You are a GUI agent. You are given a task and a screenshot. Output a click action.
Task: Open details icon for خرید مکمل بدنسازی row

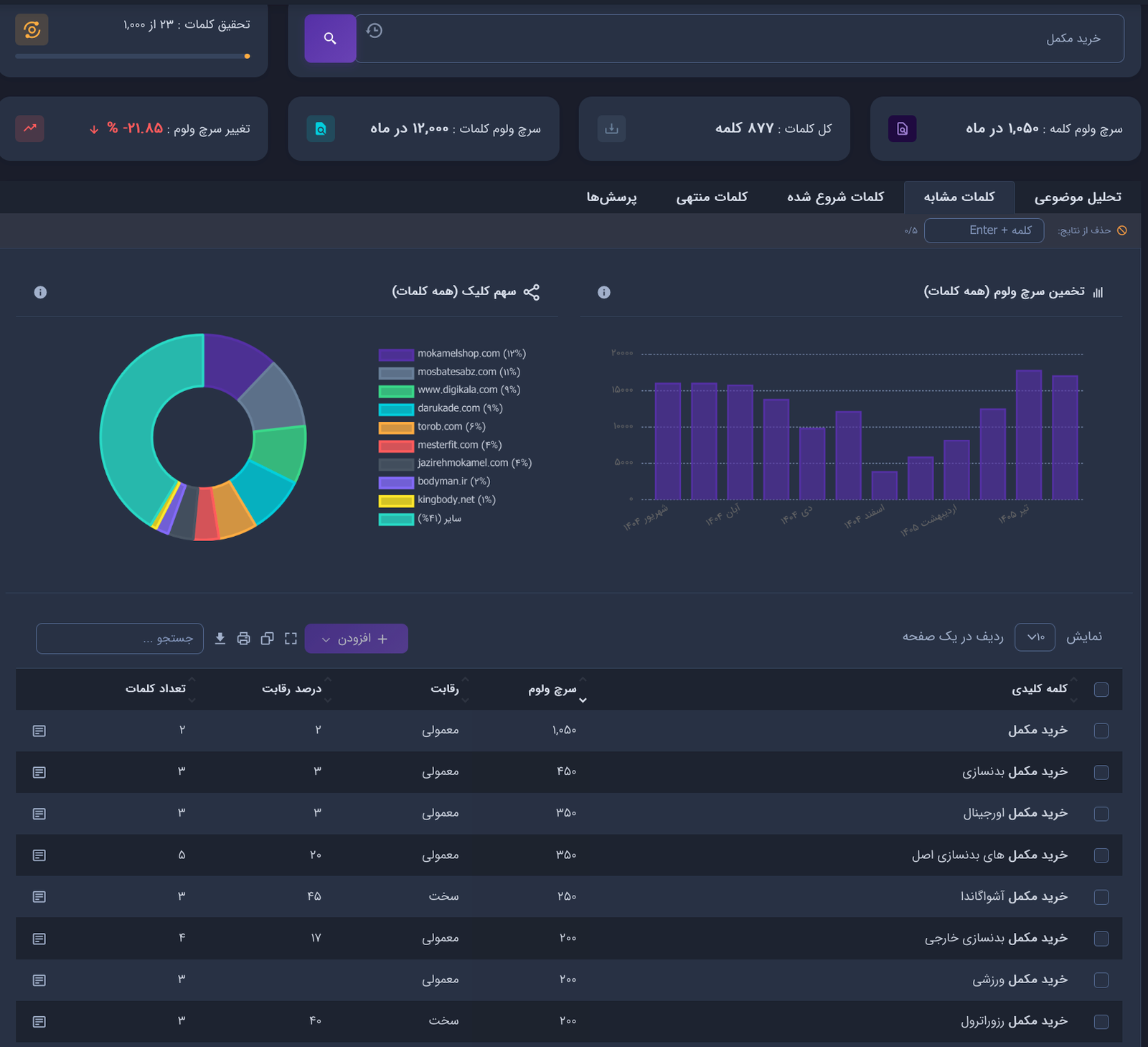point(39,772)
